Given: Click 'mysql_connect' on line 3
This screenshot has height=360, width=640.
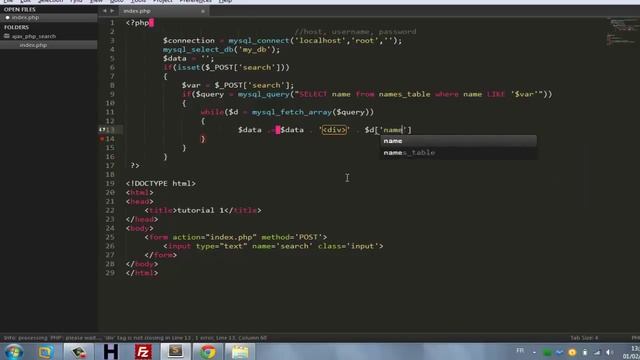Looking at the screenshot, I should click(259, 41).
